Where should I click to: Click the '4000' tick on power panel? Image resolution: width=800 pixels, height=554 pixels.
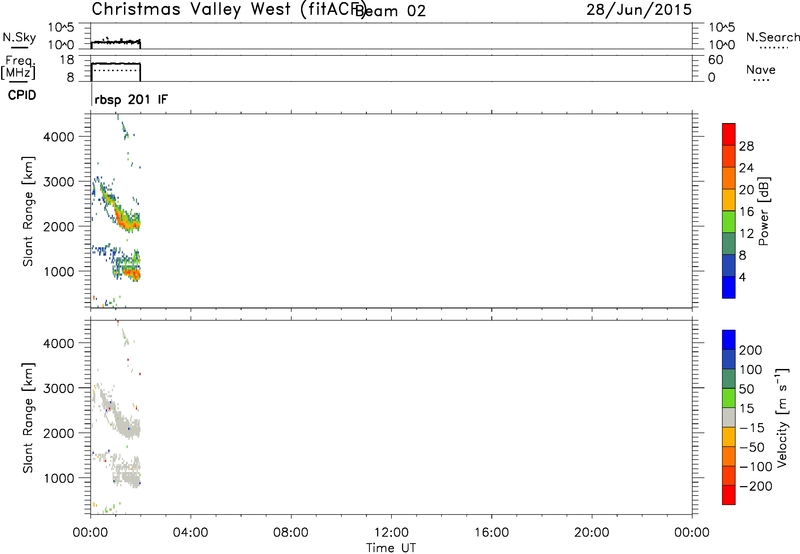click(59, 137)
